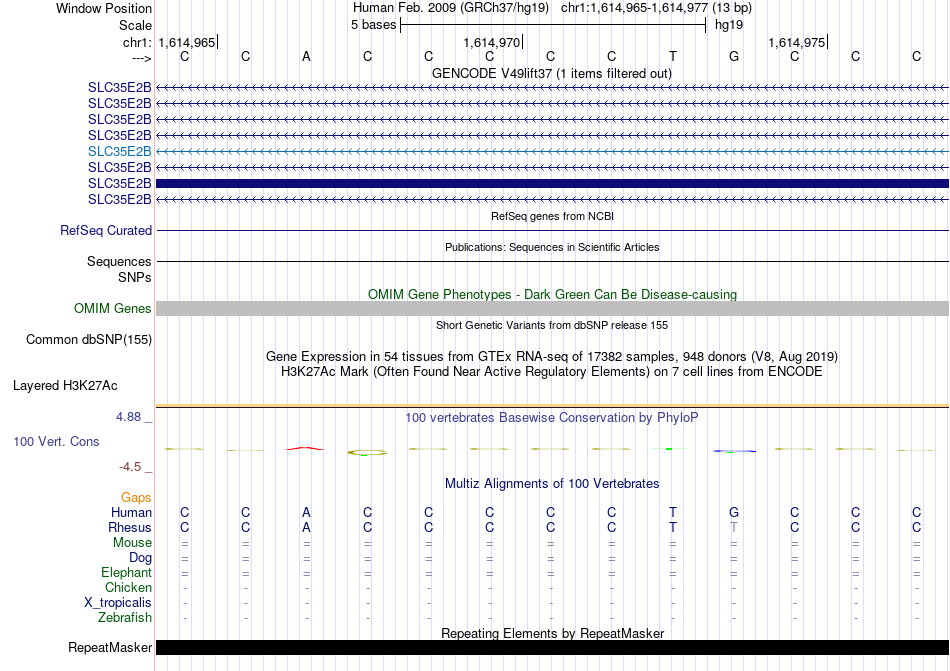Click the "100 Vert. Cons" label
The height and width of the screenshot is (671, 950).
coord(56,441)
